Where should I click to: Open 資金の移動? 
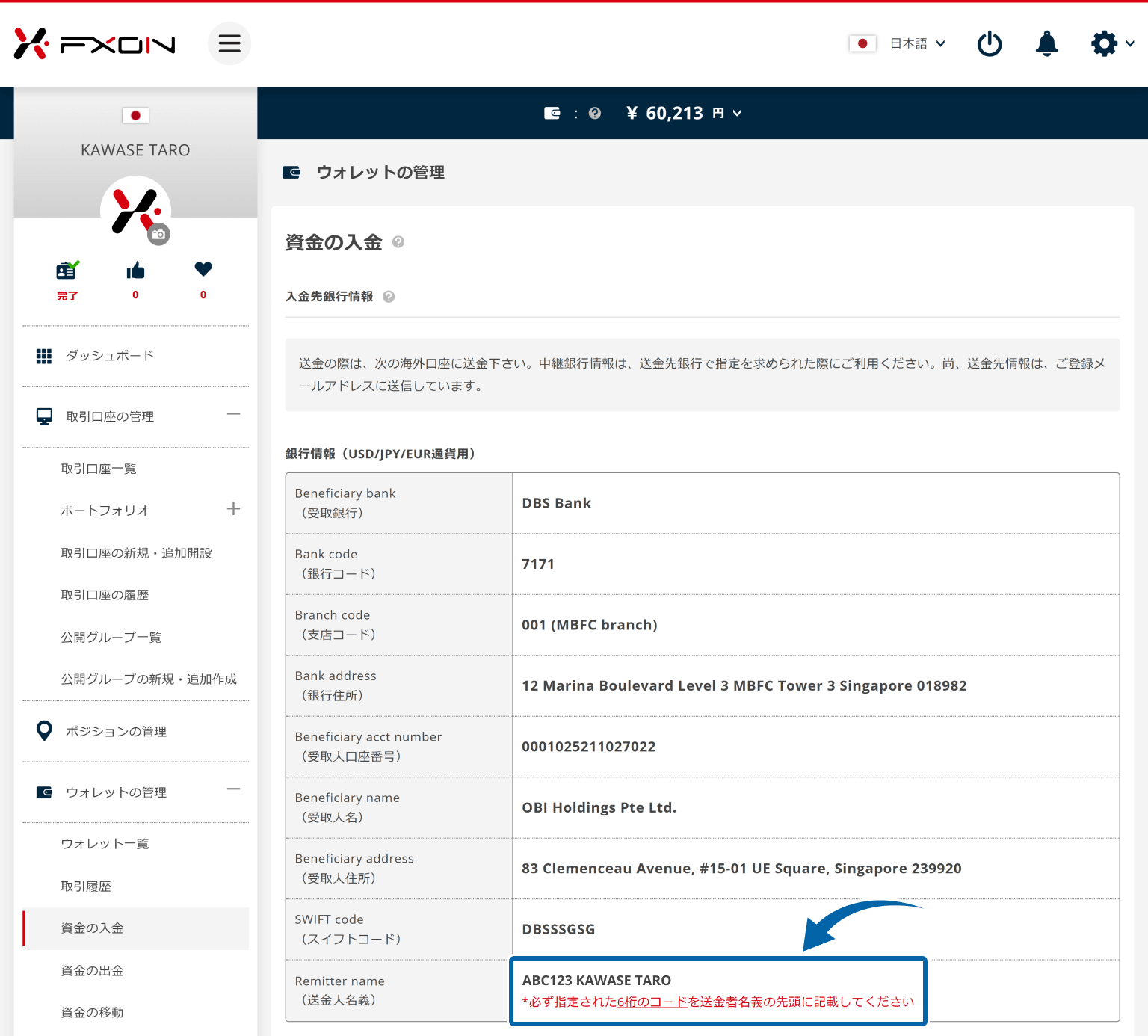(92, 1012)
